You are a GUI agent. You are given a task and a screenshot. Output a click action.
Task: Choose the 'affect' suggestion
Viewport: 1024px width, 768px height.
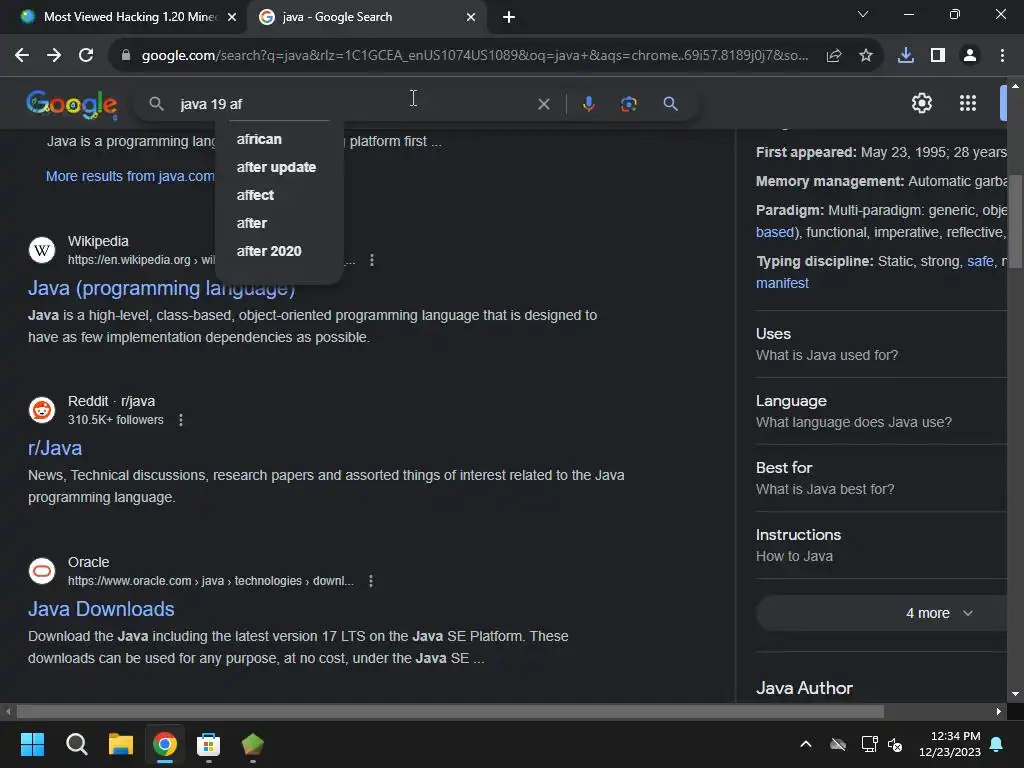coord(255,195)
